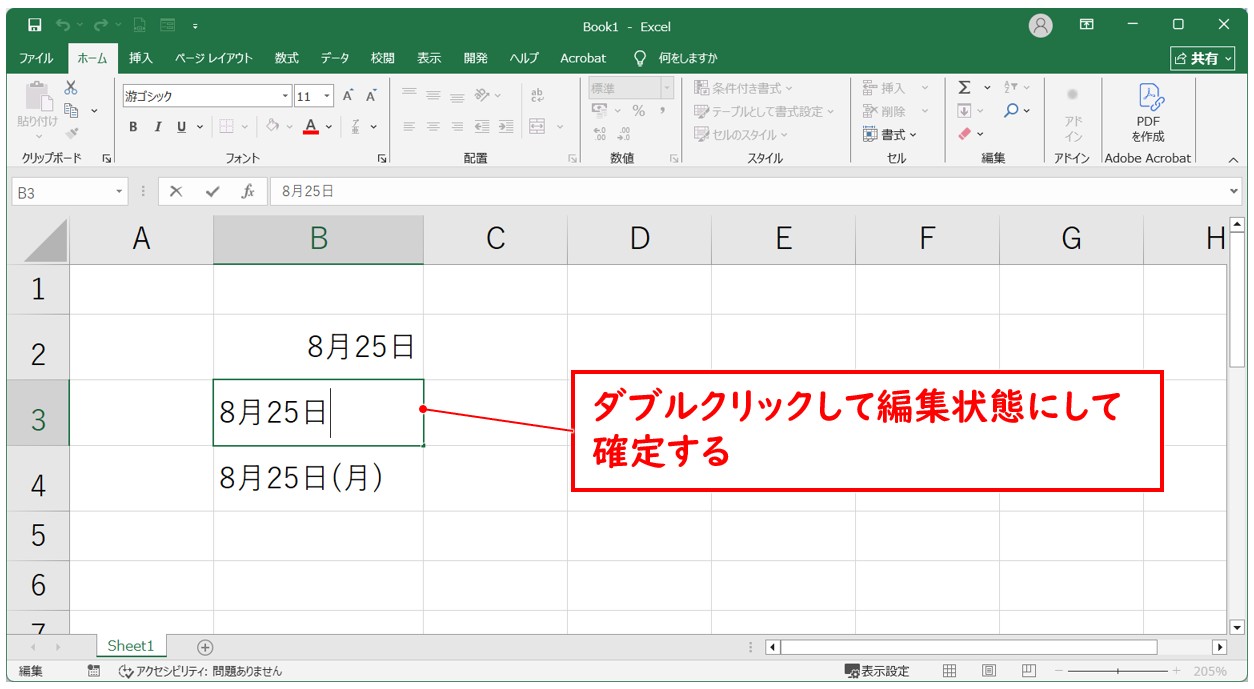Switch to Page Break Preview in status bar
The height and width of the screenshot is (689, 1254).
pyautogui.click(x=1029, y=671)
